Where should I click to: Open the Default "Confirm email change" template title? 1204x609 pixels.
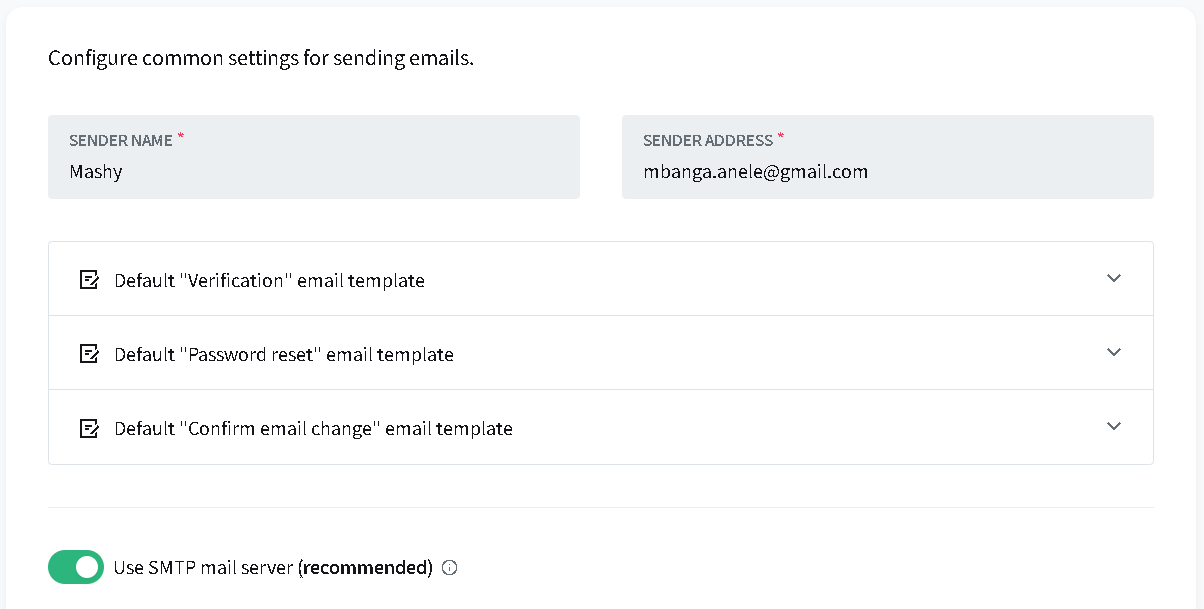313,429
